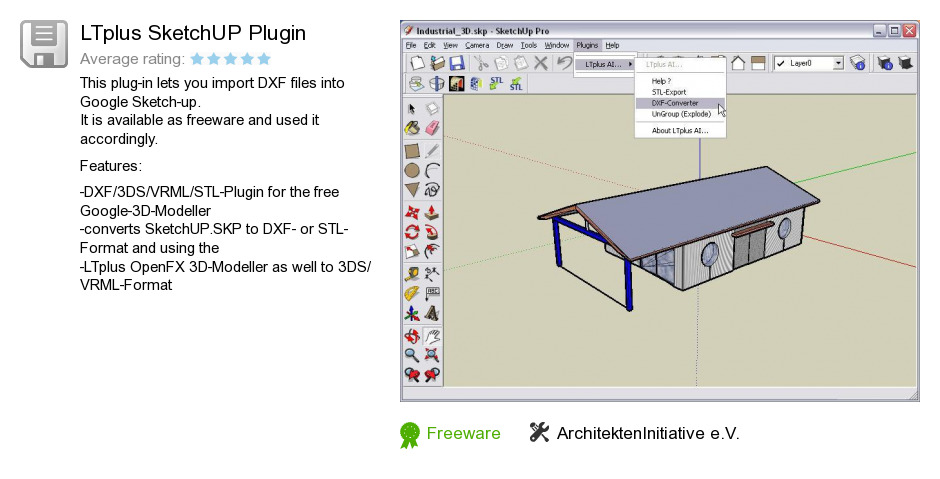Open the Plugins menu

point(587,45)
